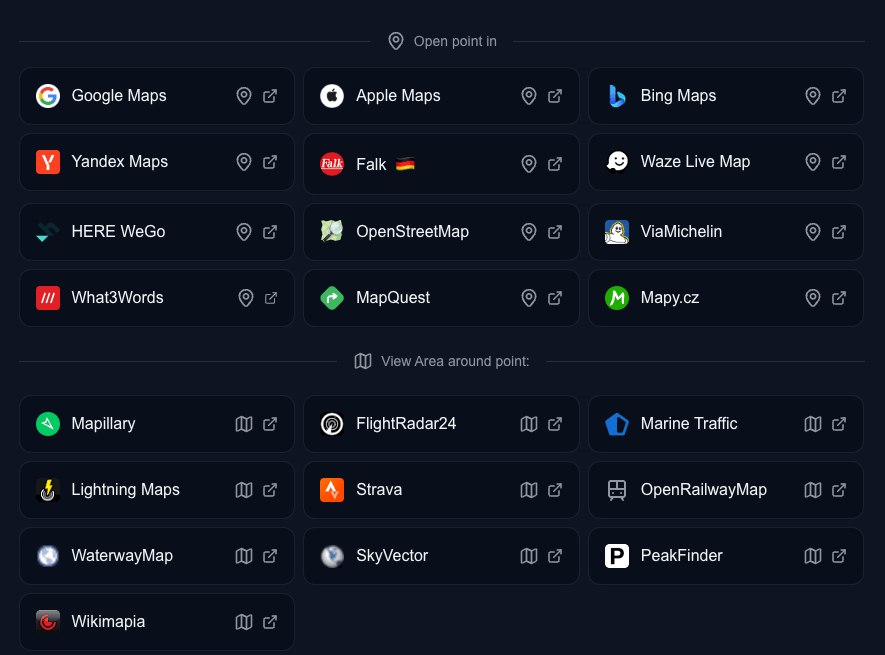The image size is (885, 655).
Task: Click the map icon for FlightRadar24
Action: point(529,424)
